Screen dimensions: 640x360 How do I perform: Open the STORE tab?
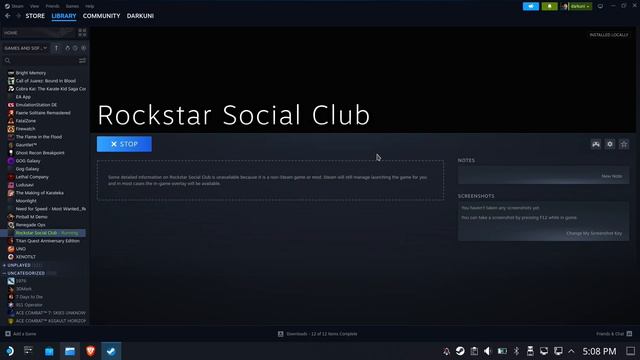[x=35, y=16]
